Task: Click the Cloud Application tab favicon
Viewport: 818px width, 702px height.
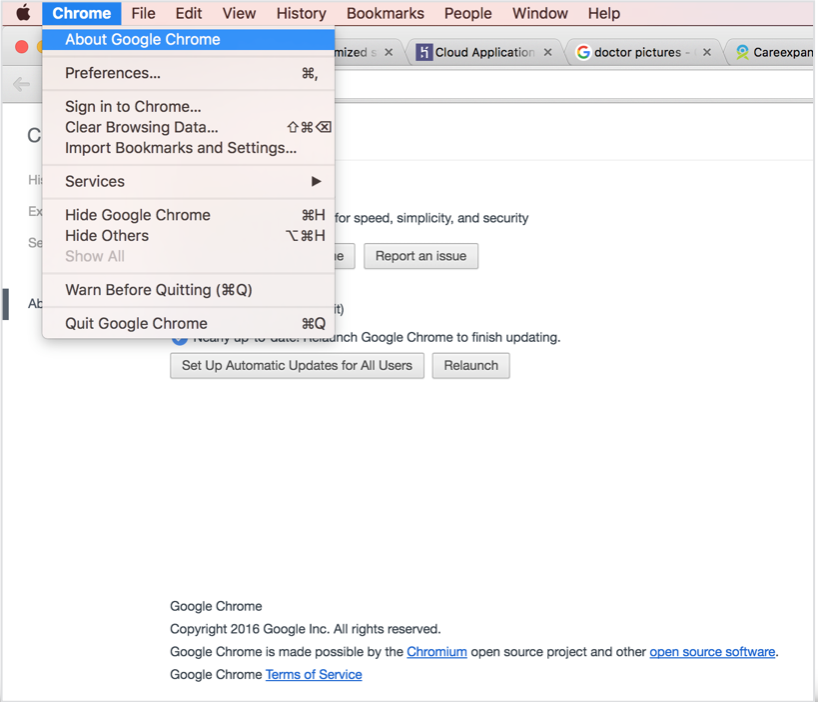Action: pos(424,52)
